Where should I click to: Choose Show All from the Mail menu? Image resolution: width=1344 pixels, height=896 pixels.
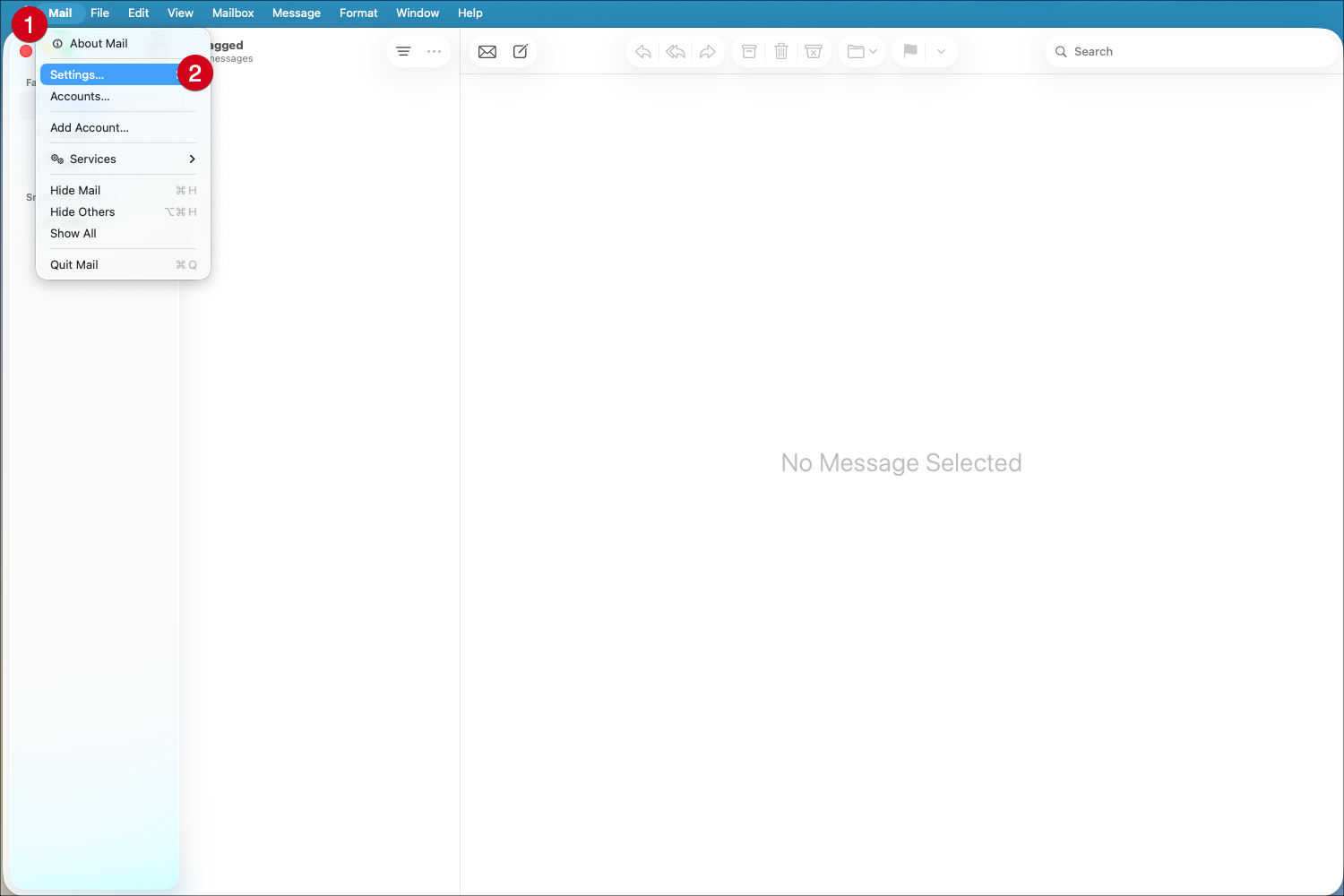pos(73,233)
